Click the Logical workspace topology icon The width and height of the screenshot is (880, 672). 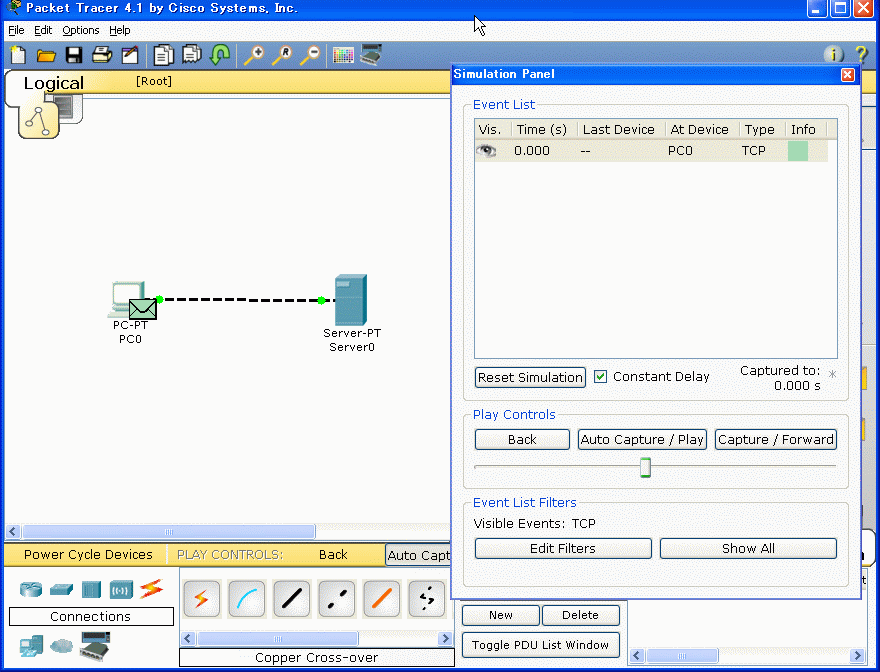(38, 121)
